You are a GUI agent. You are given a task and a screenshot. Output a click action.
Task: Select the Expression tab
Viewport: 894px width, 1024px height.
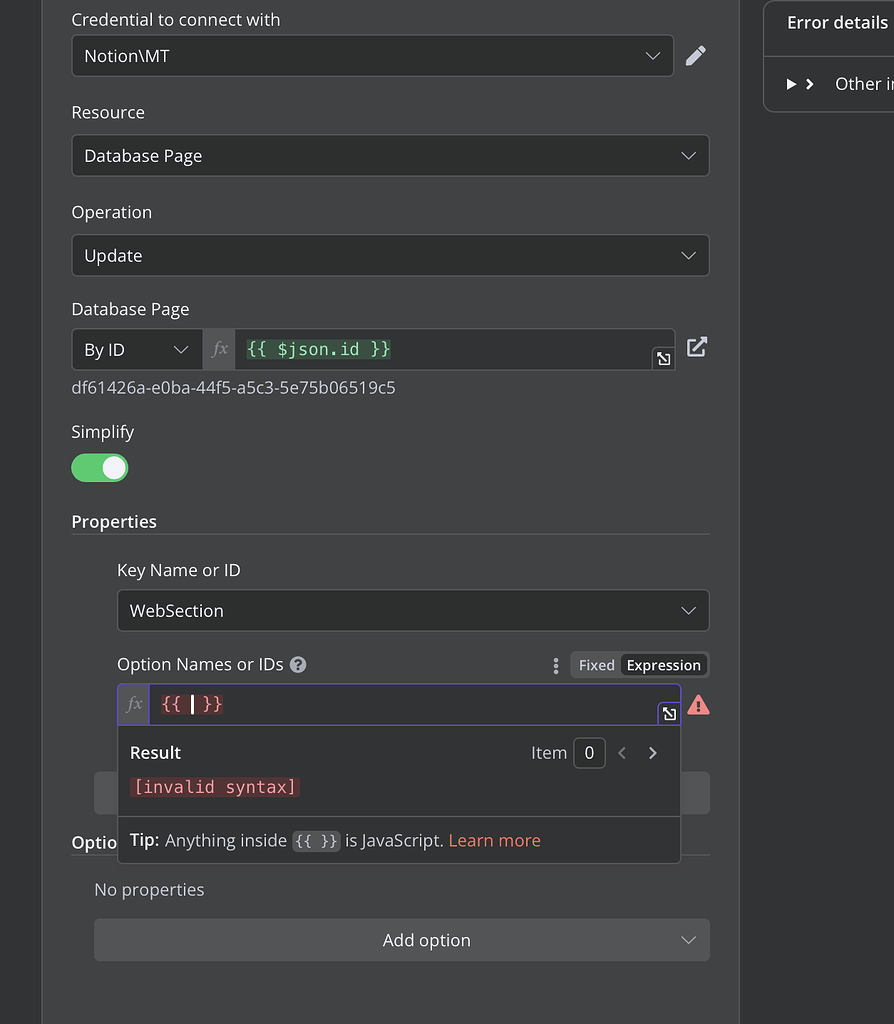pyautogui.click(x=663, y=664)
